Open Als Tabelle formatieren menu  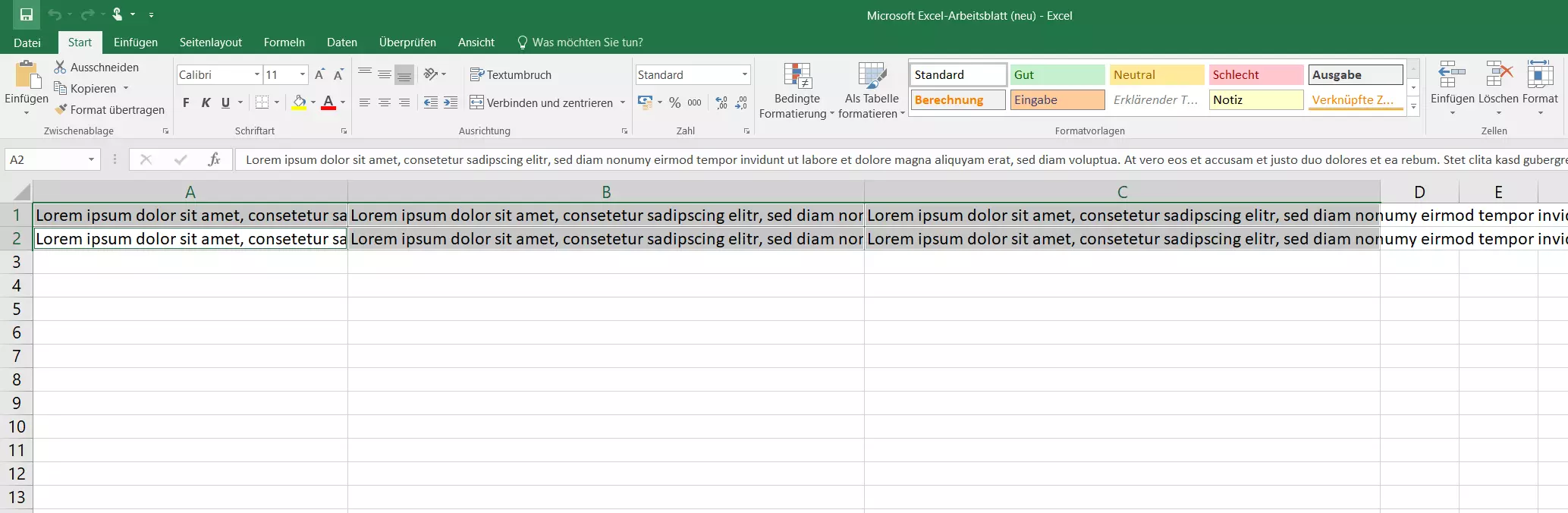[872, 90]
